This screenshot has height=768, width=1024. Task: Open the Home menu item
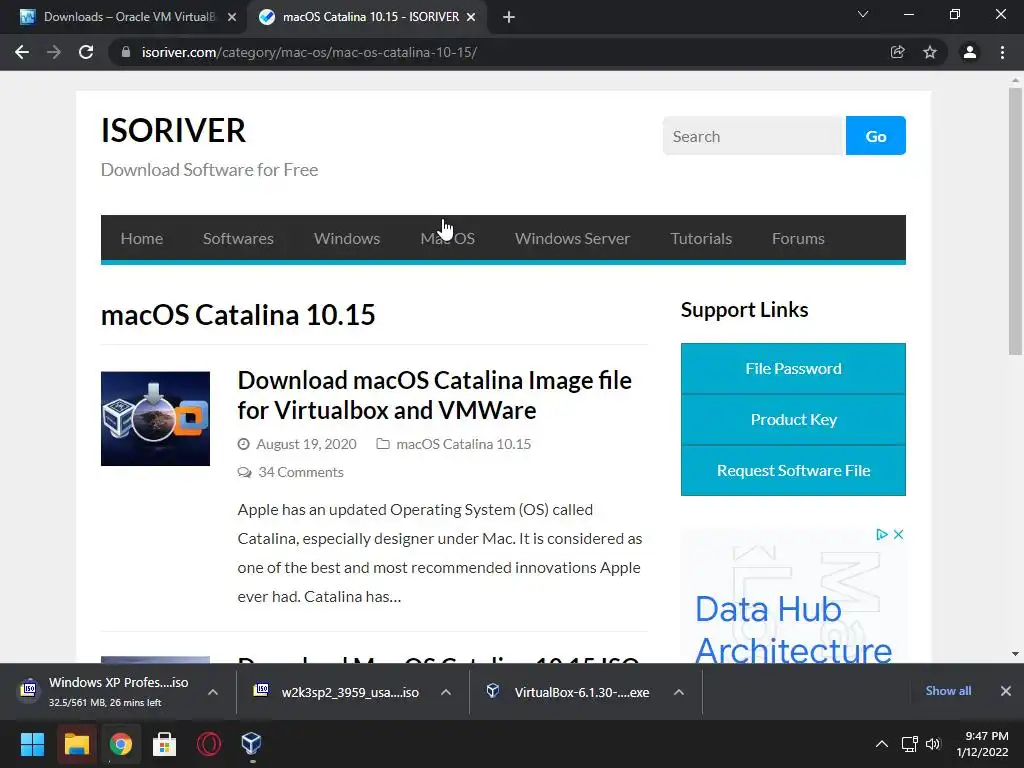coord(142,238)
